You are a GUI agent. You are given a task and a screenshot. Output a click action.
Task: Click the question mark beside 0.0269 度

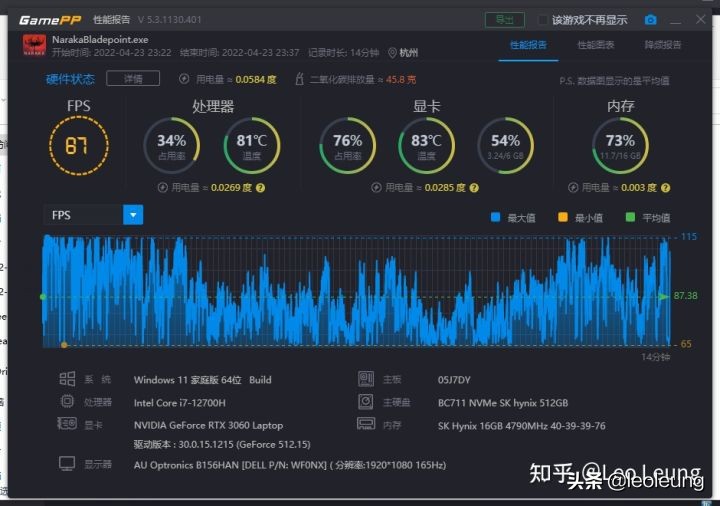[260, 188]
